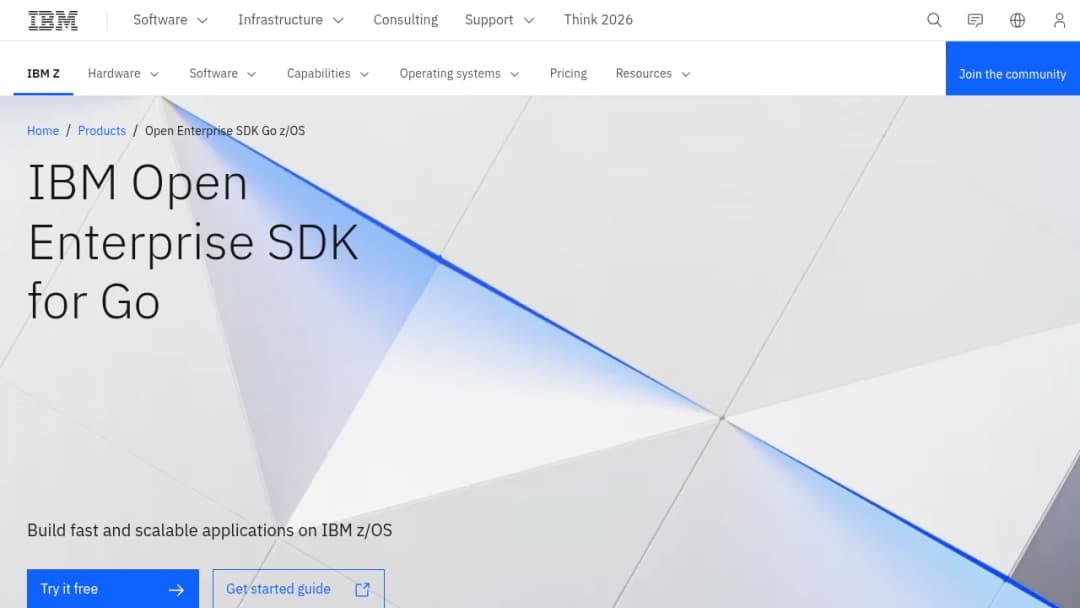1080x608 pixels.
Task: Expand the Operating systems dropdown
Action: [459, 74]
